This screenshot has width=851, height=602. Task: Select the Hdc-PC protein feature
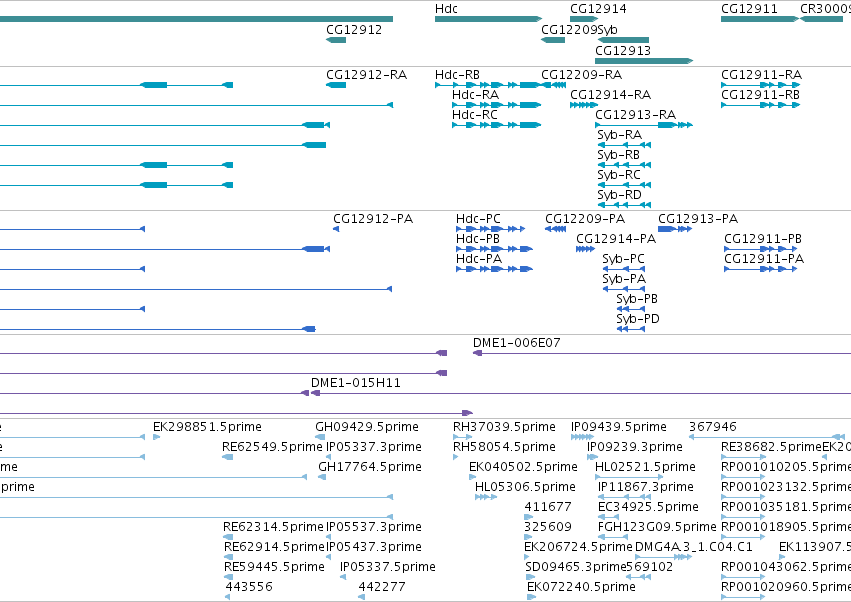491,229
